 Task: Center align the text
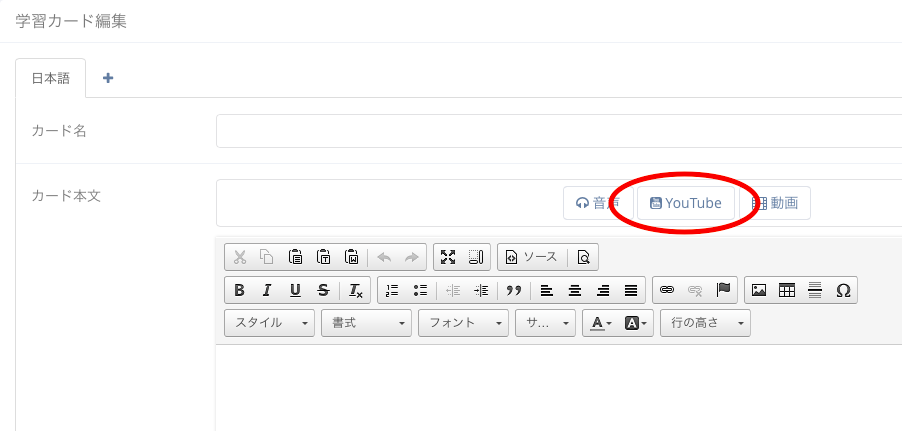(574, 291)
